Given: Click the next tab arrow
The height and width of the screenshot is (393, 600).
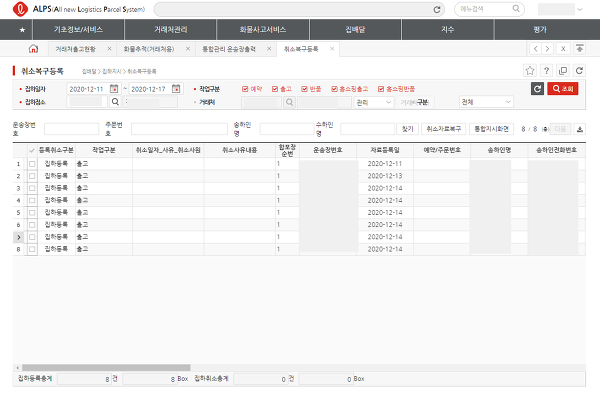Looking at the screenshot, I should pyautogui.click(x=548, y=49).
